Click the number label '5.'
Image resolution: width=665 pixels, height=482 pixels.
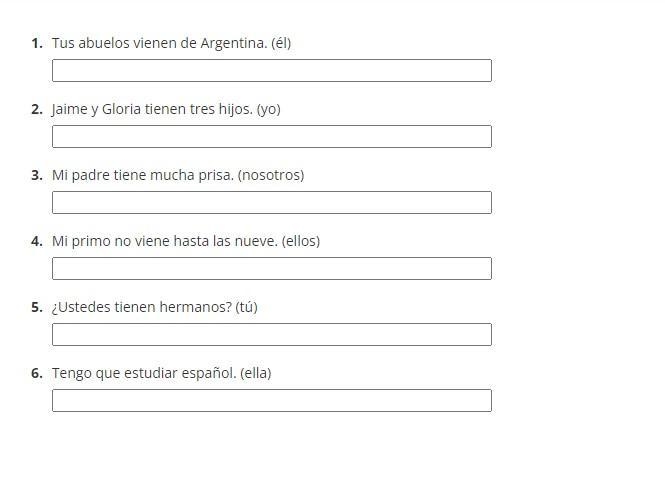tap(37, 307)
